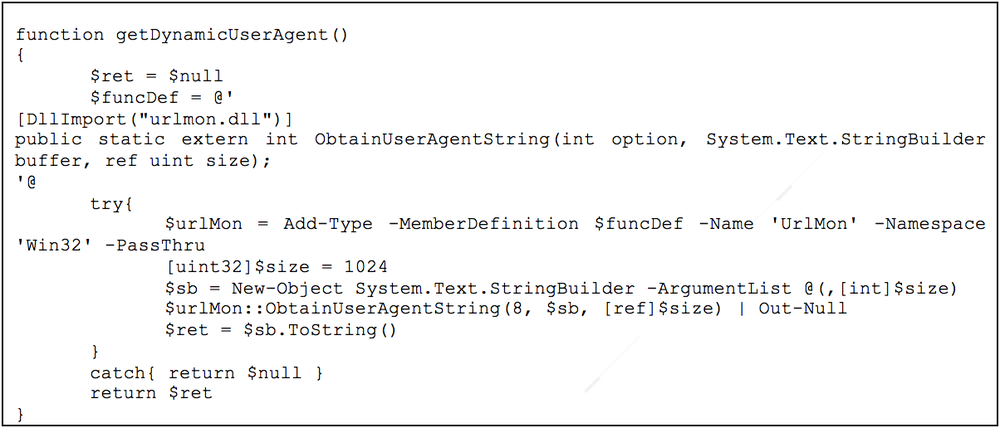Click the try keyword
The height and width of the screenshot is (428, 1000).
(108, 203)
